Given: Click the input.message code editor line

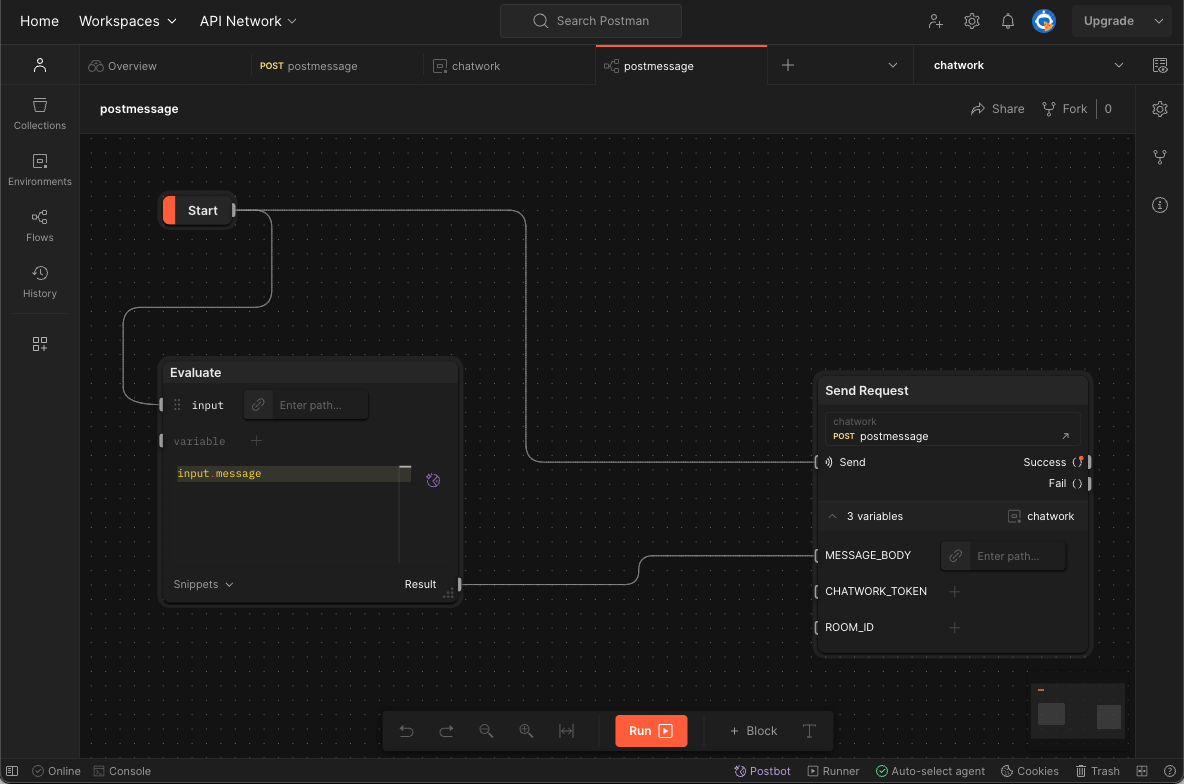Looking at the screenshot, I should point(293,474).
